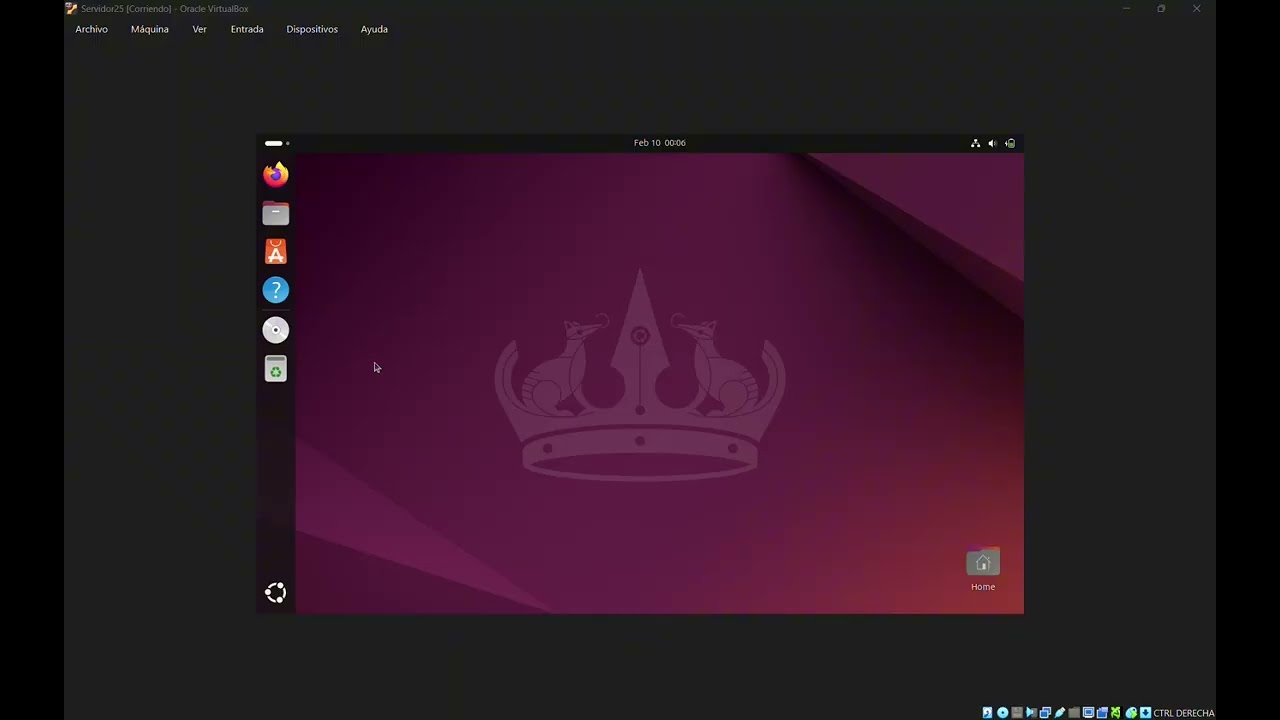Open the Máquina menu
Screen dimensions: 1280x720
click(x=150, y=29)
